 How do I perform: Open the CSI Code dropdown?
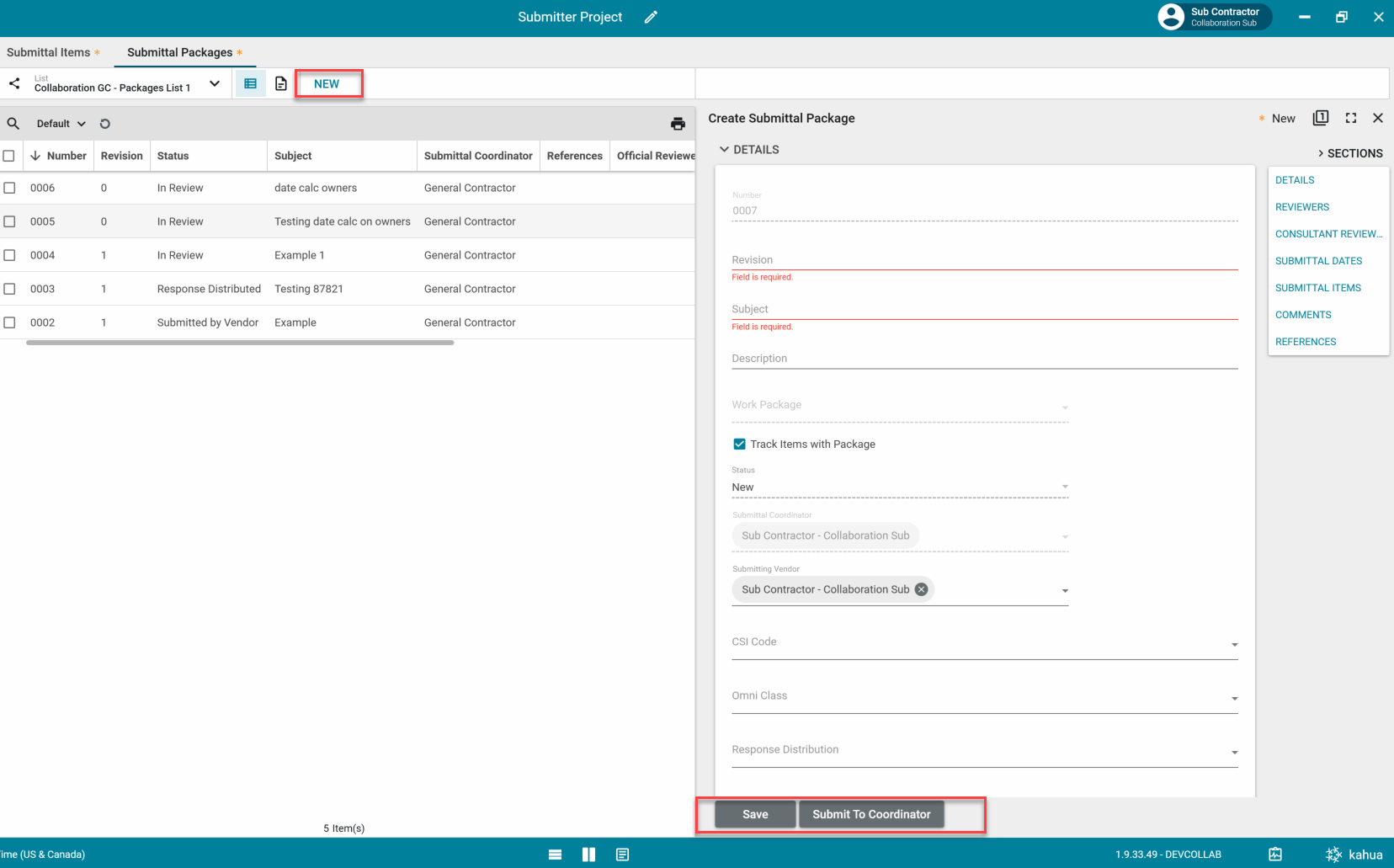point(1234,644)
